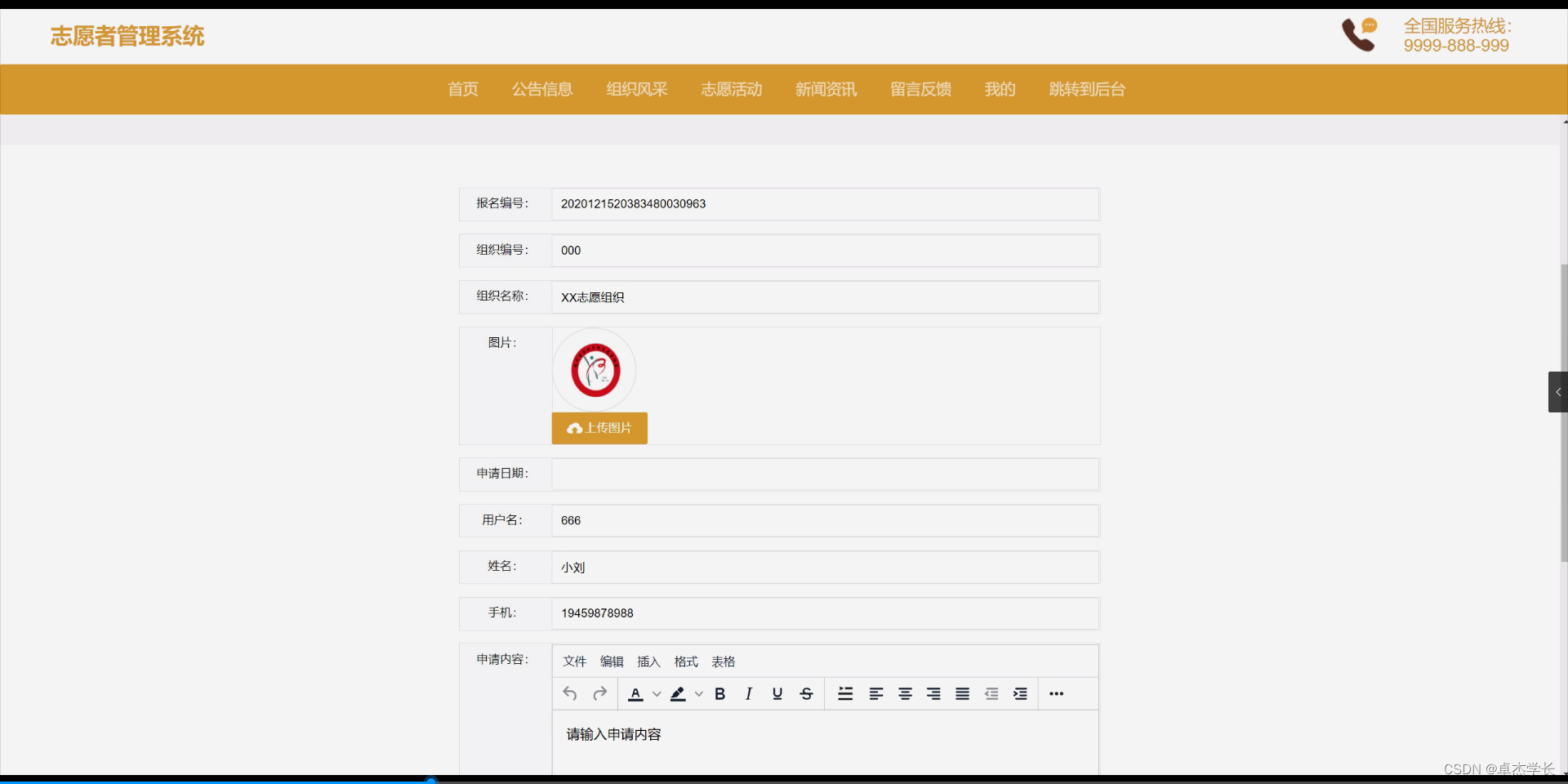Justify the editor text alignment
The height and width of the screenshot is (784, 1568).
click(x=962, y=693)
